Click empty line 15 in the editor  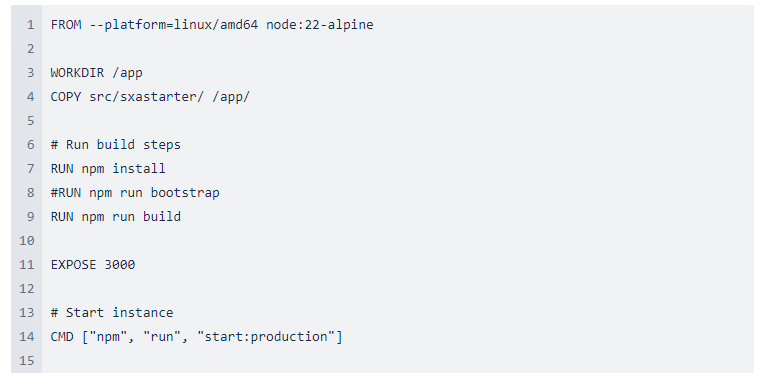(398, 361)
